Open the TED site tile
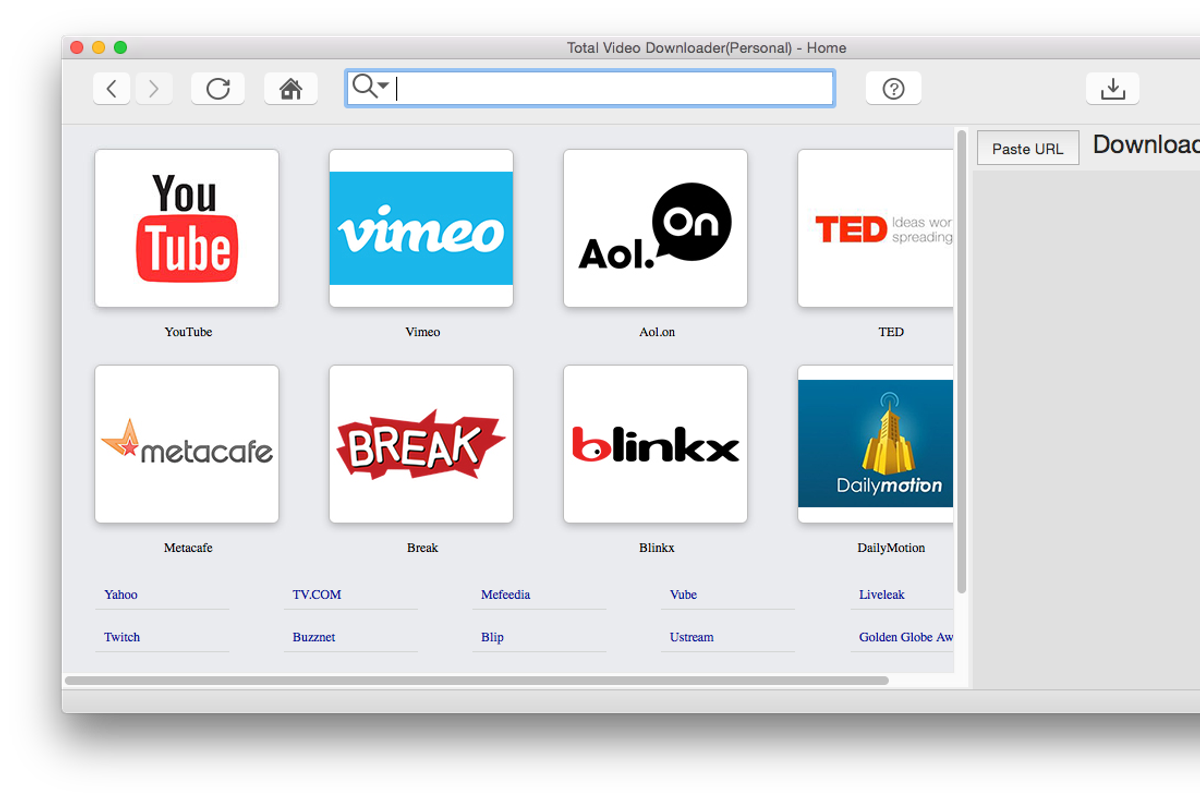 [x=875, y=228]
